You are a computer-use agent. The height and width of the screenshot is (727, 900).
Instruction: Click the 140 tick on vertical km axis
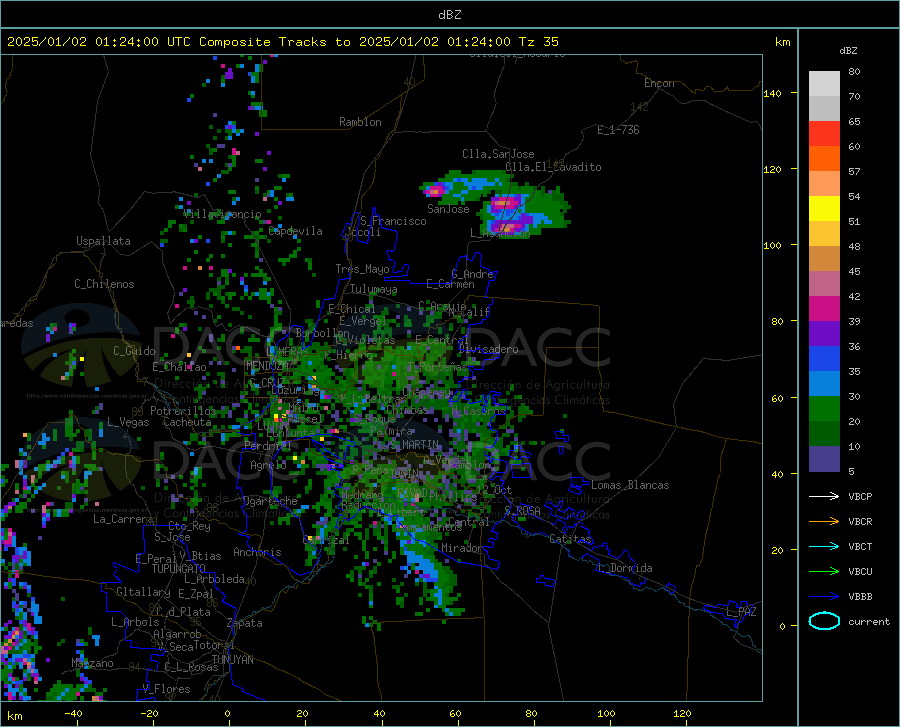point(772,94)
